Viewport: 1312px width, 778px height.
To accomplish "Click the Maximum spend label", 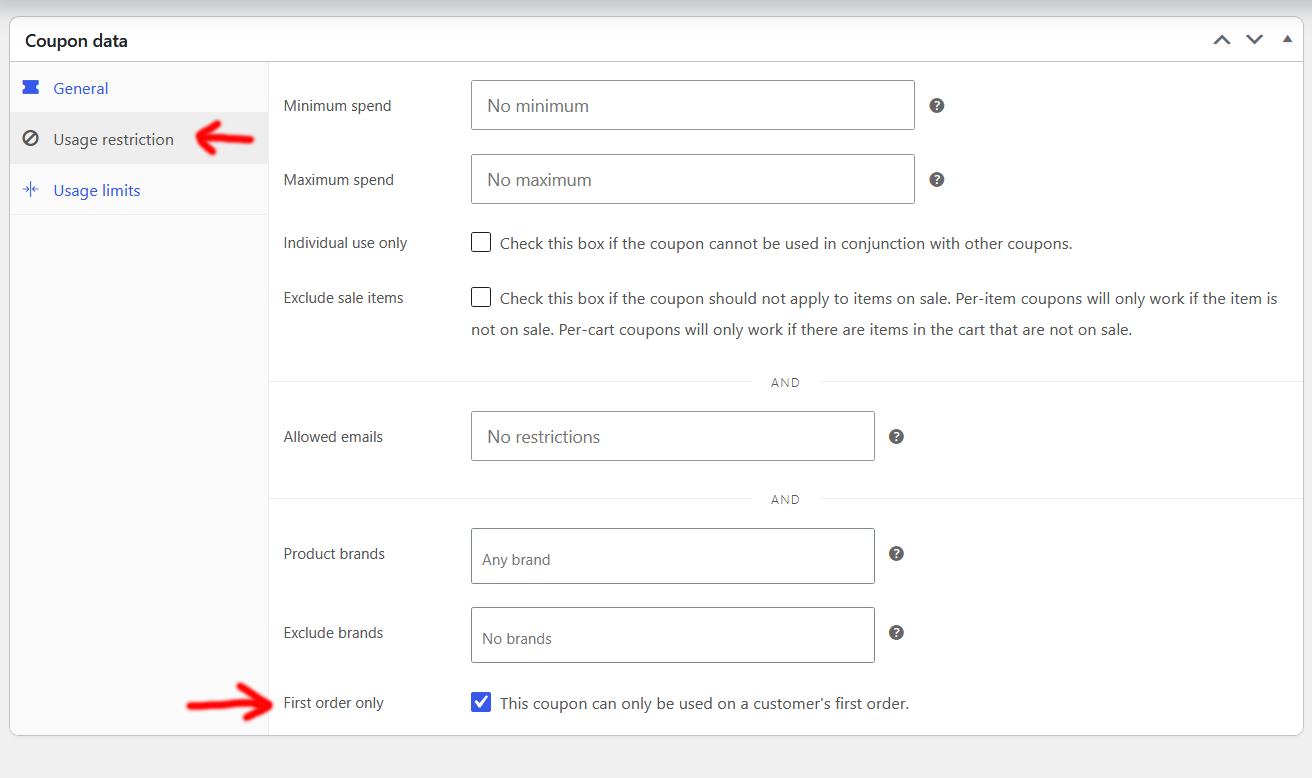I will point(339,180).
